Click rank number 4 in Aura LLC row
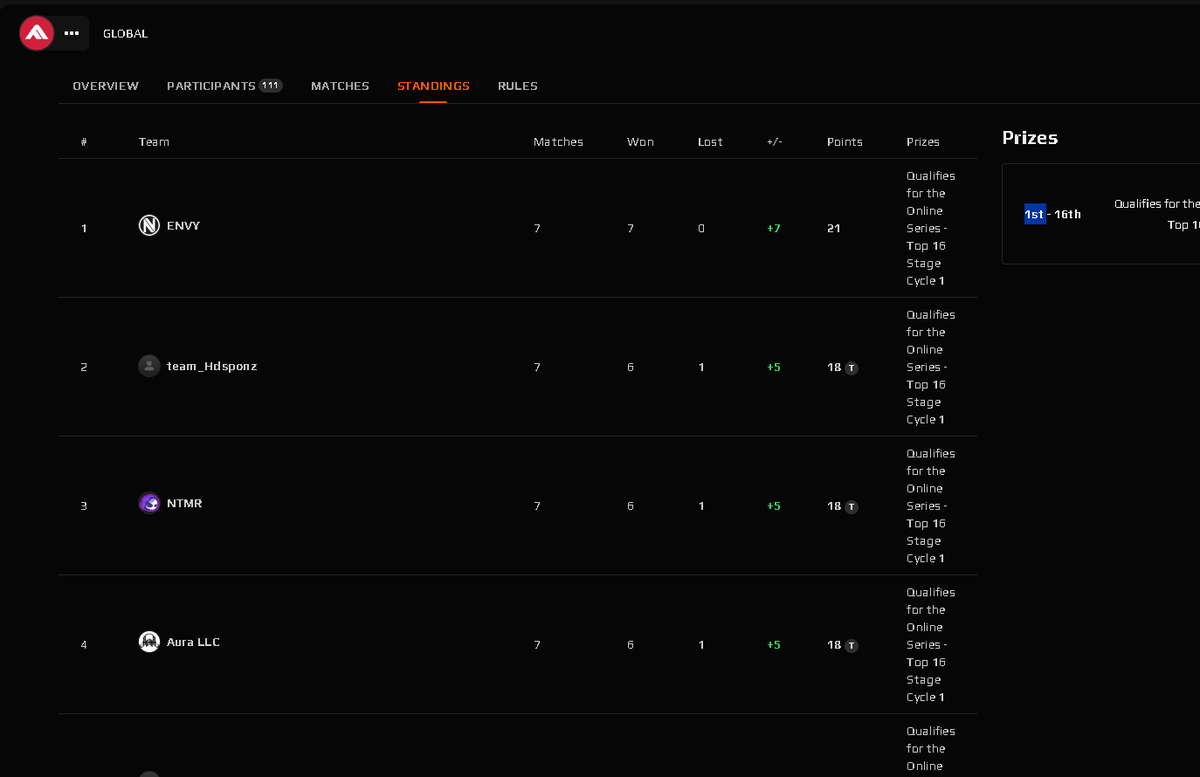The height and width of the screenshot is (777, 1200). pos(84,645)
